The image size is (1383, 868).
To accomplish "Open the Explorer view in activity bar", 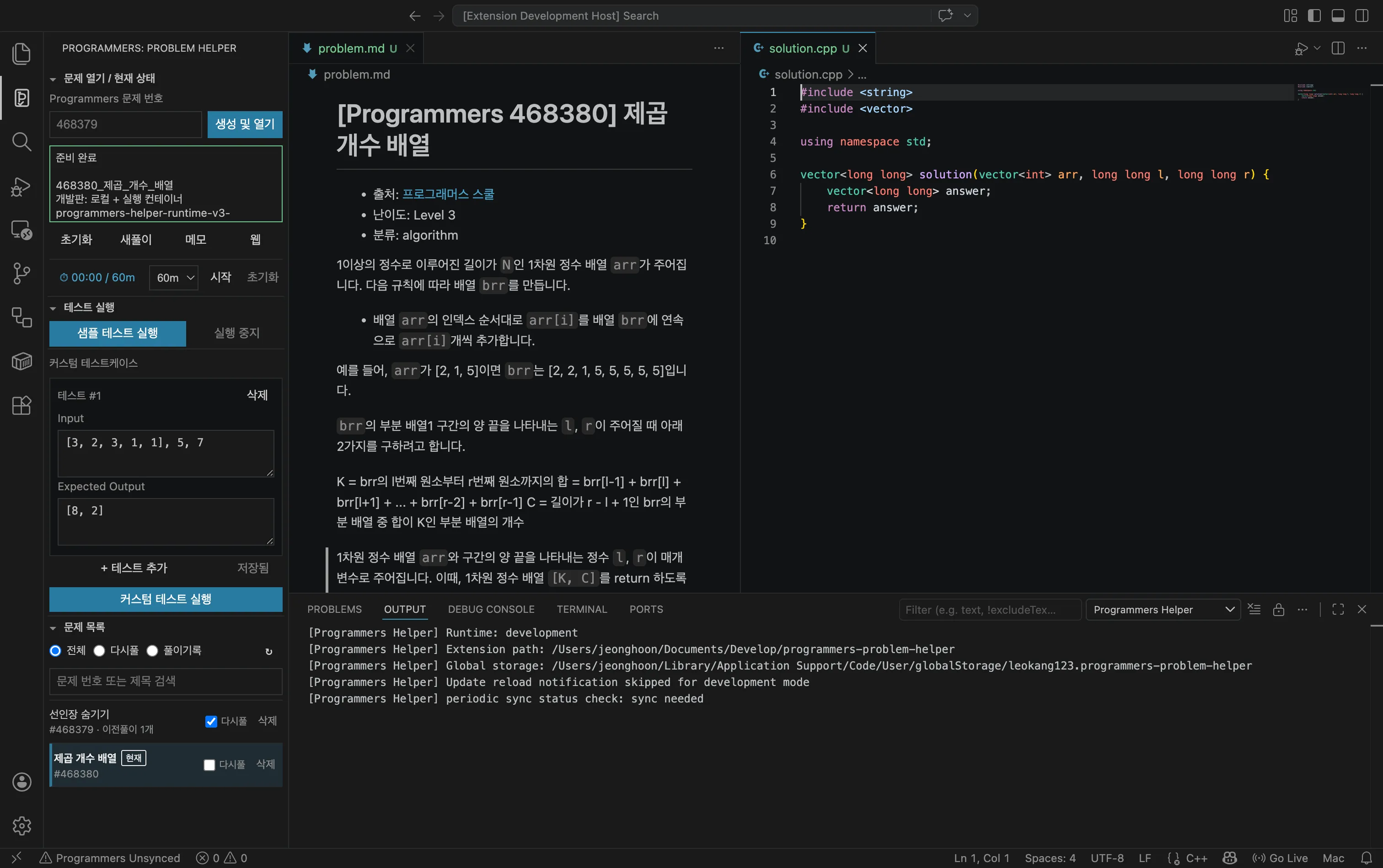I will coord(21,54).
